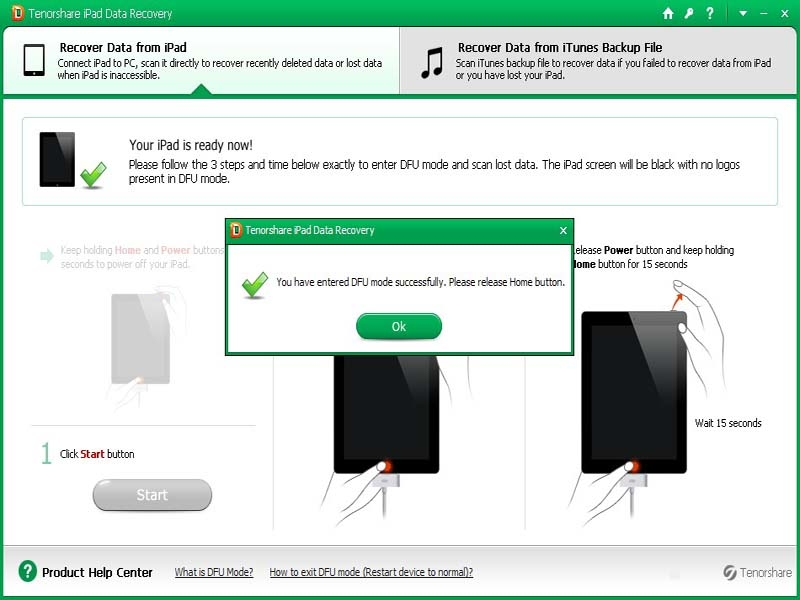Click the Product Help Center label
The image size is (800, 600).
(x=97, y=572)
